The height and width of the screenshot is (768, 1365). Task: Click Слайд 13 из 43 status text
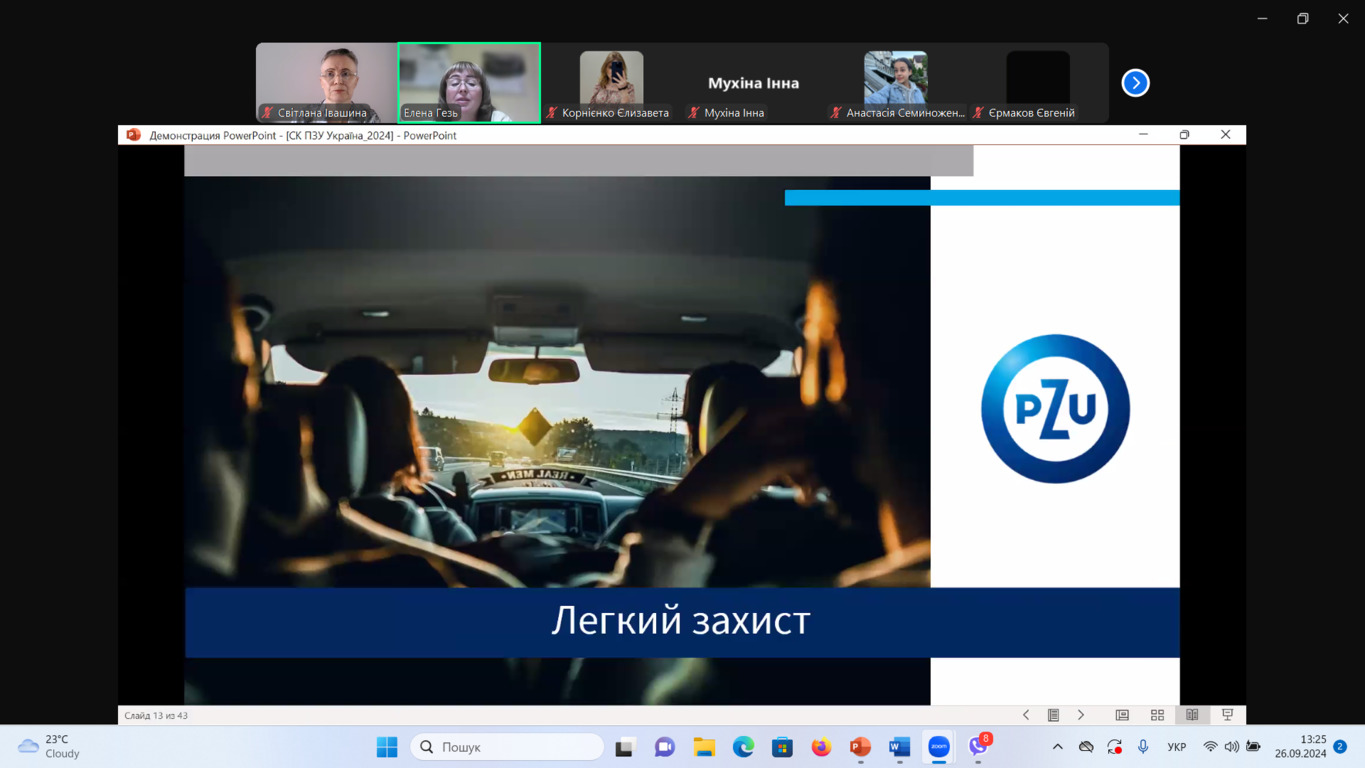click(x=156, y=716)
